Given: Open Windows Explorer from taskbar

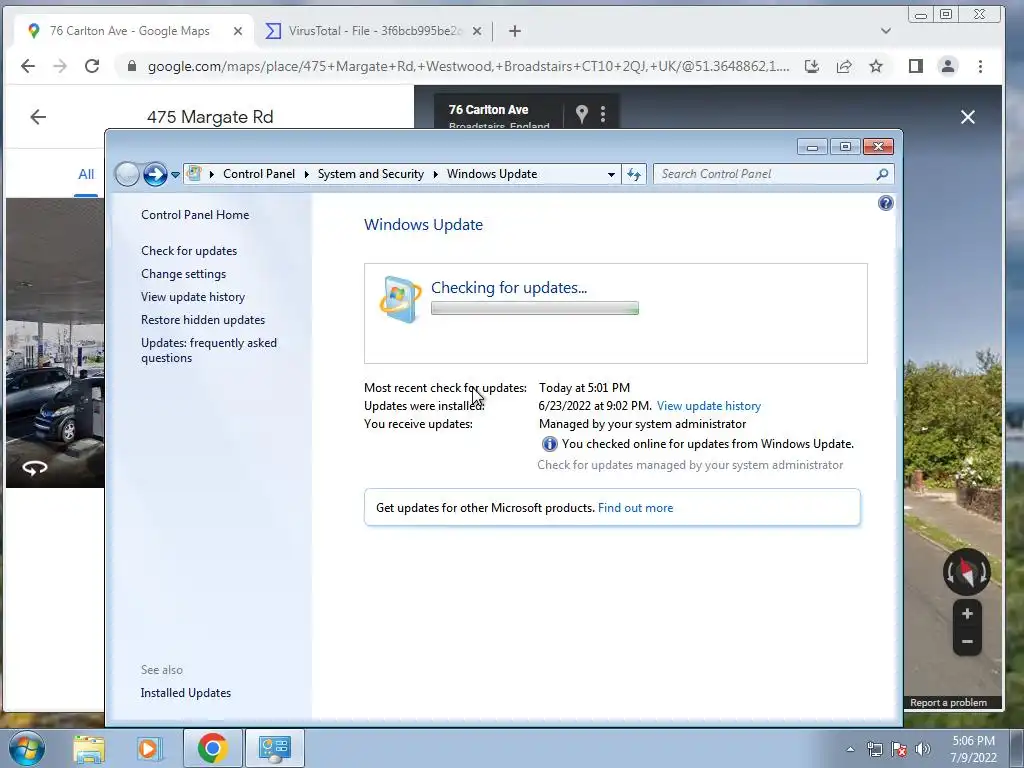Looking at the screenshot, I should point(89,748).
